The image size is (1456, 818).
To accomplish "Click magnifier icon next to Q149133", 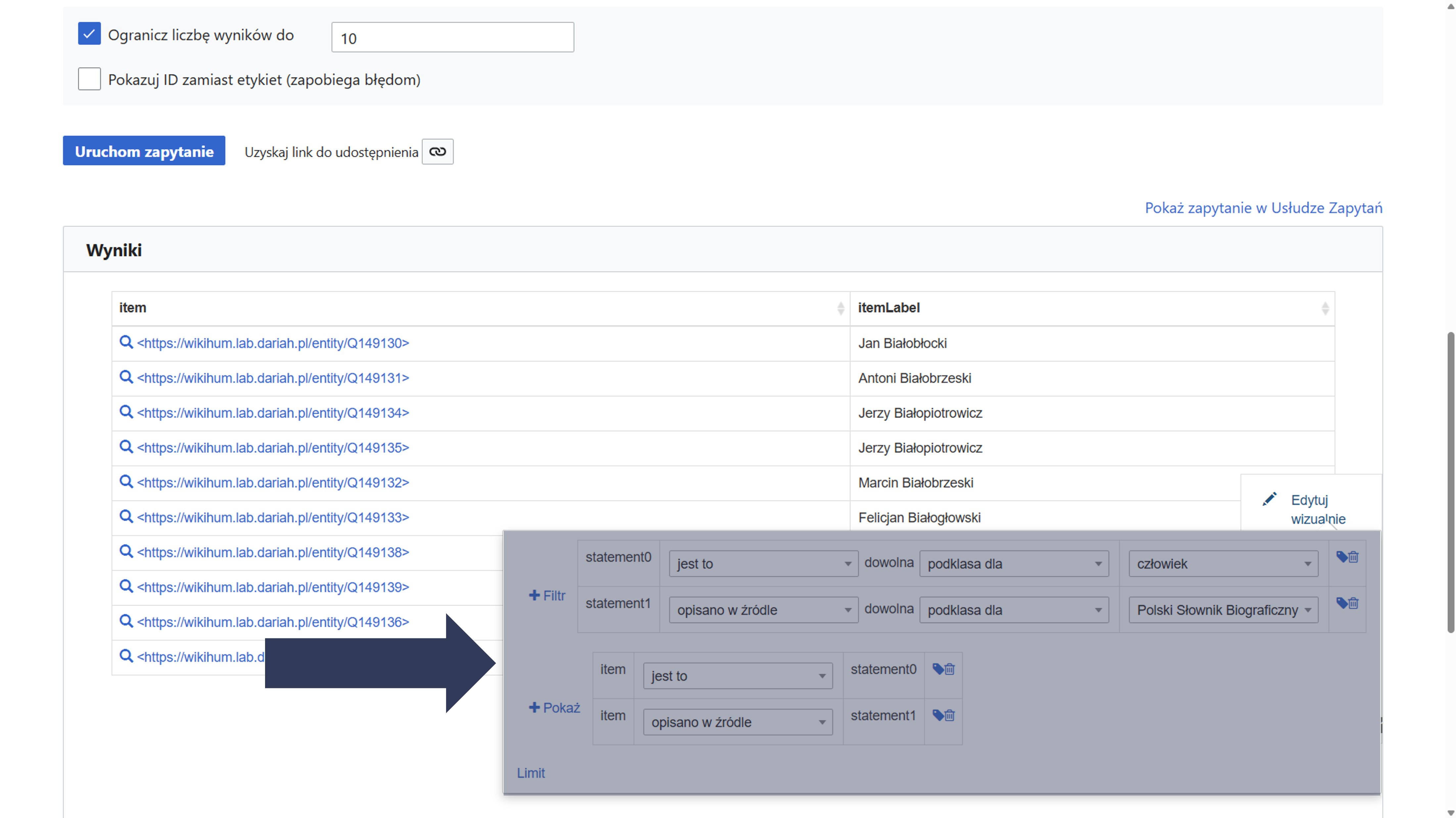I will 126,517.
